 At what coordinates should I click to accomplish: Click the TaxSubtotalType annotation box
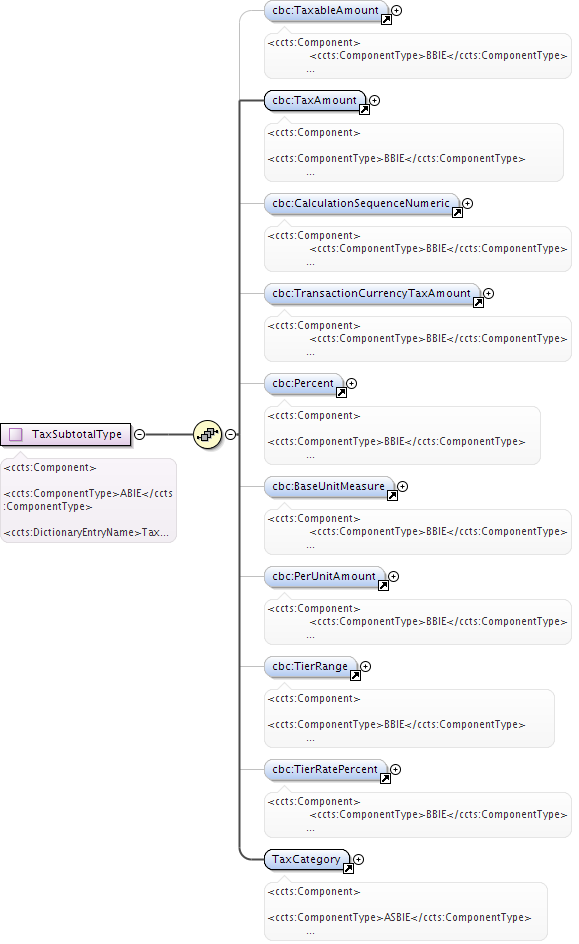click(88, 500)
